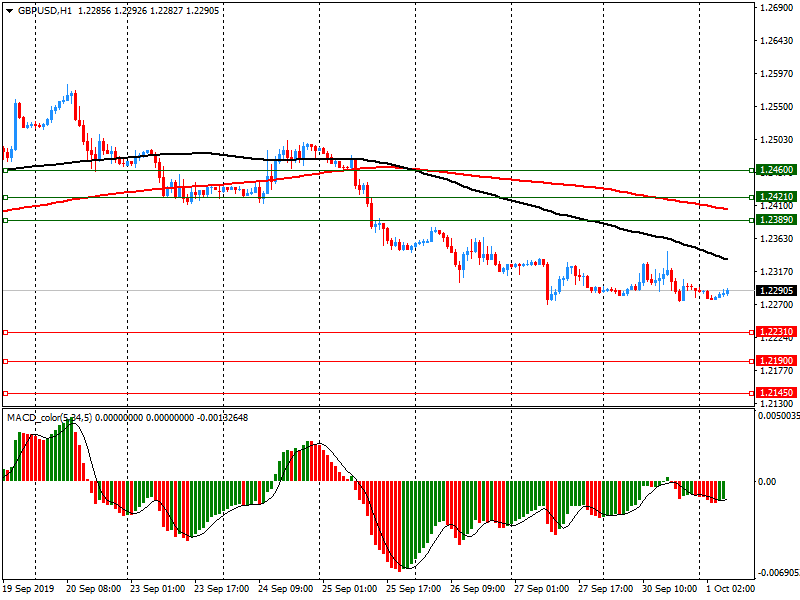
Task: Click the 1.25970 price scale value
Action: coord(777,74)
